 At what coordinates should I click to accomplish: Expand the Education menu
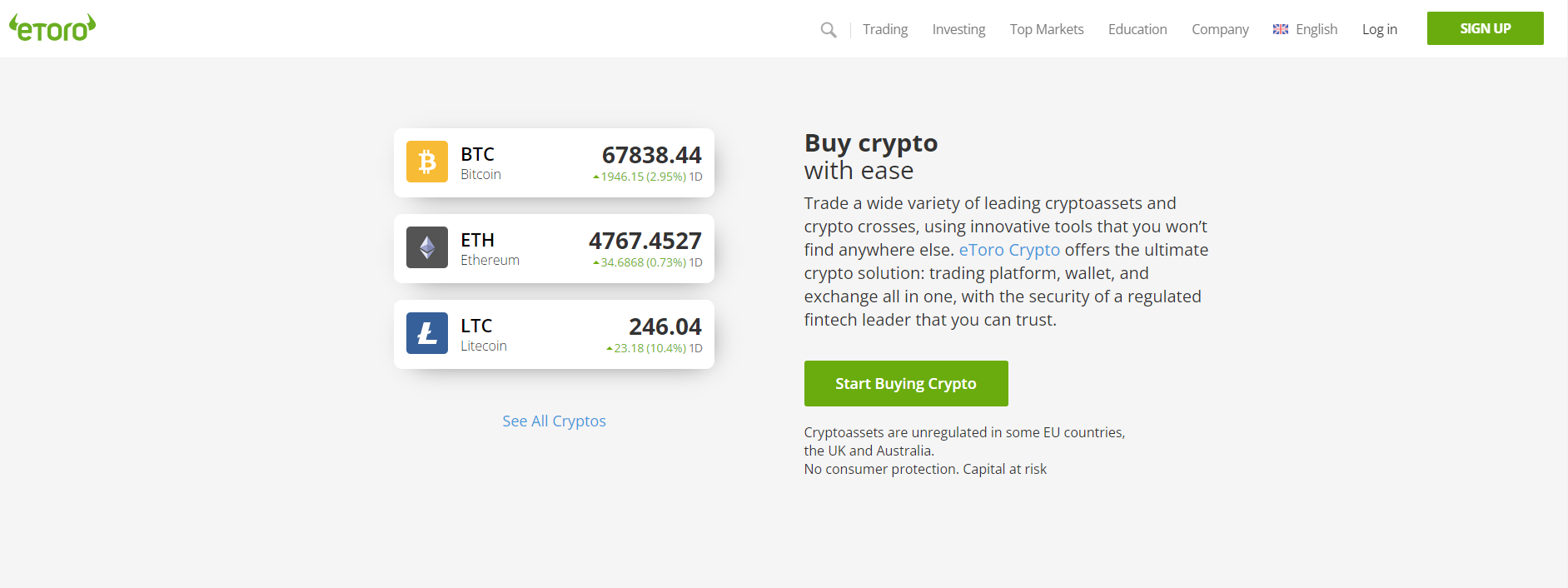pos(1137,29)
